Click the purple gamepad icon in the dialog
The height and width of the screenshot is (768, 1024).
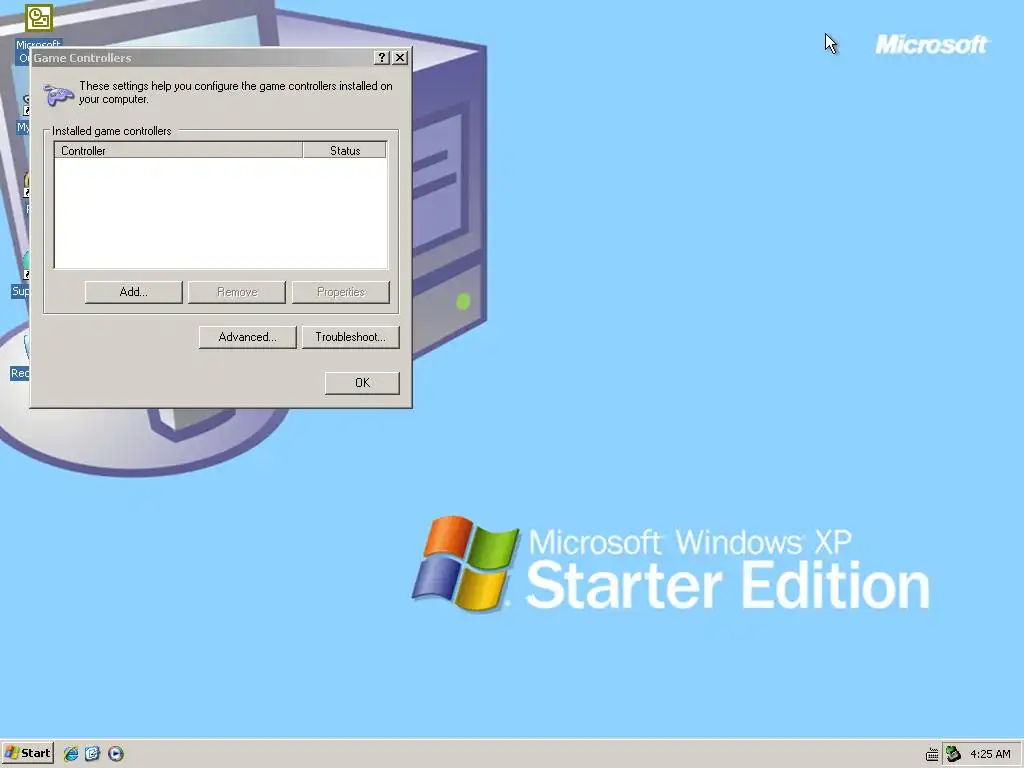point(59,94)
